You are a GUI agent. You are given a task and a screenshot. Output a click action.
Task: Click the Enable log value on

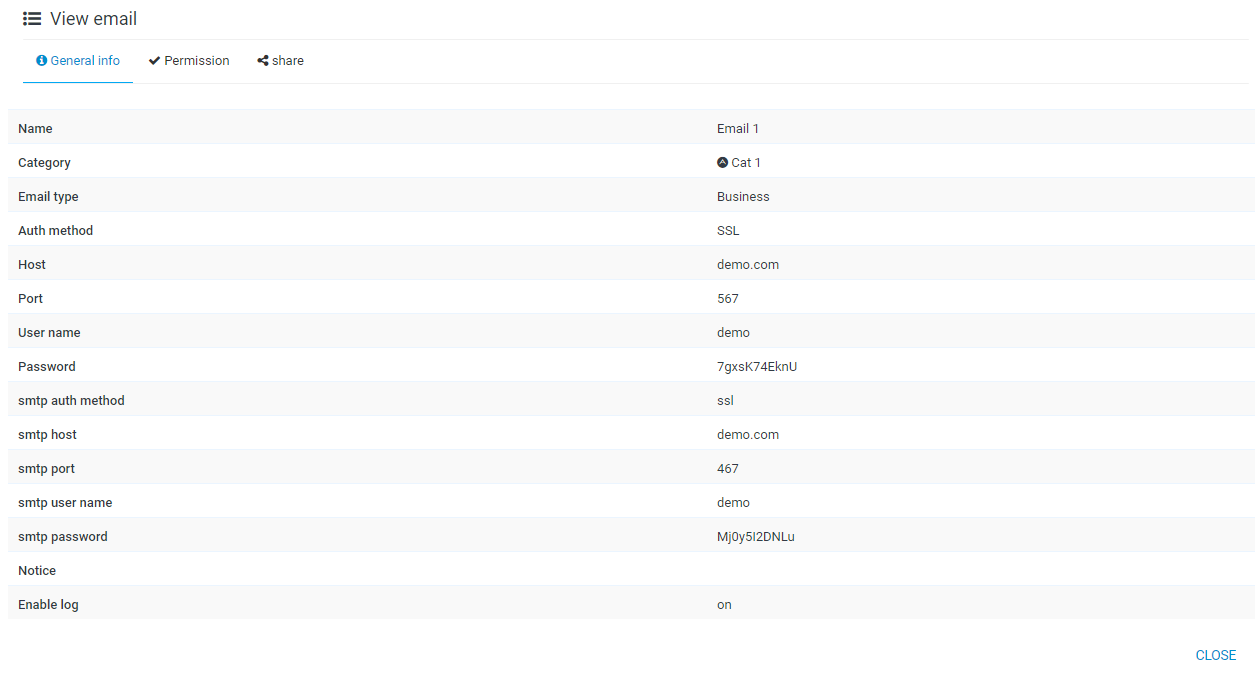tap(724, 605)
